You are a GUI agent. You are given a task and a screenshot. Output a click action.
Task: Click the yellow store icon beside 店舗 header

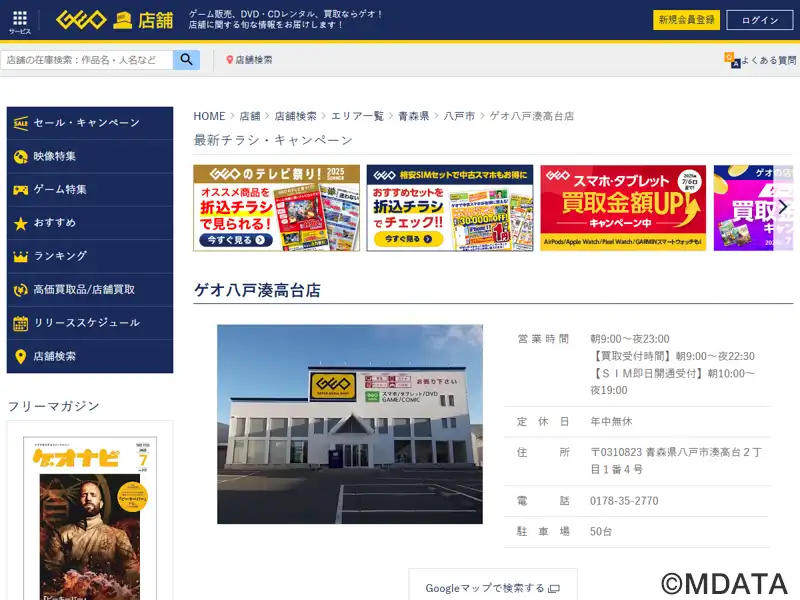pyautogui.click(x=122, y=20)
